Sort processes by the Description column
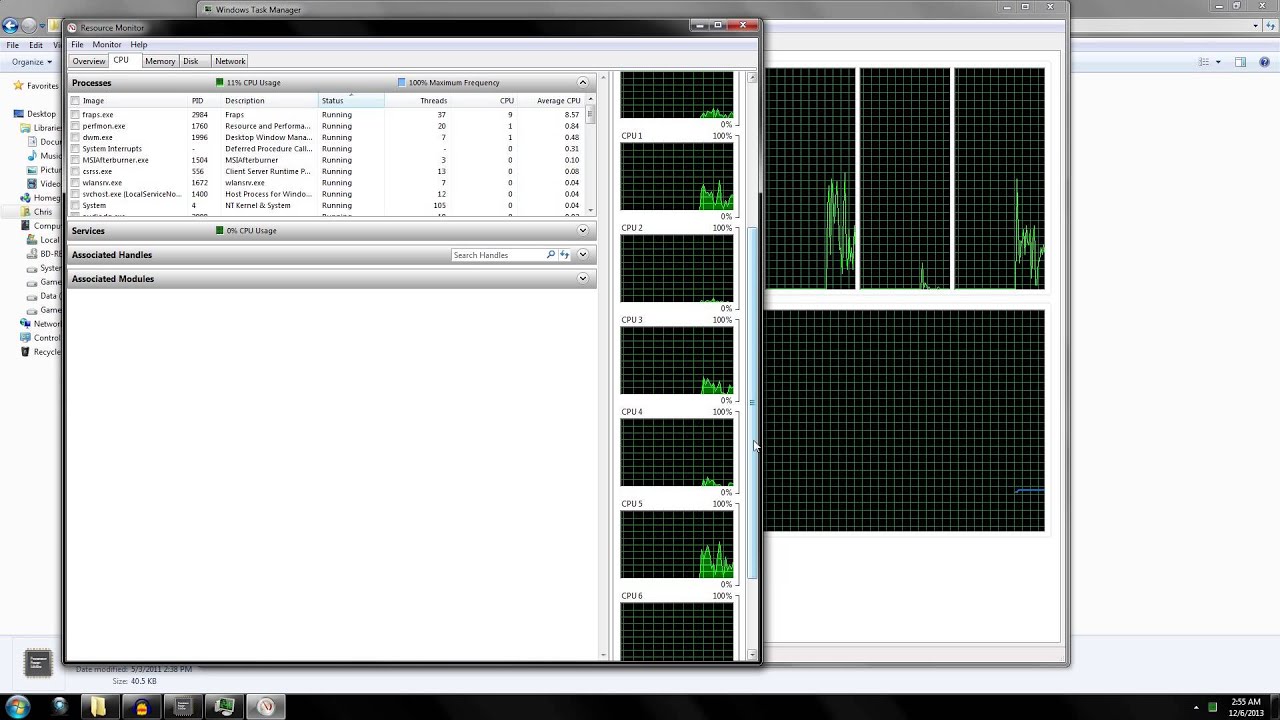The height and width of the screenshot is (720, 1280). [270, 101]
